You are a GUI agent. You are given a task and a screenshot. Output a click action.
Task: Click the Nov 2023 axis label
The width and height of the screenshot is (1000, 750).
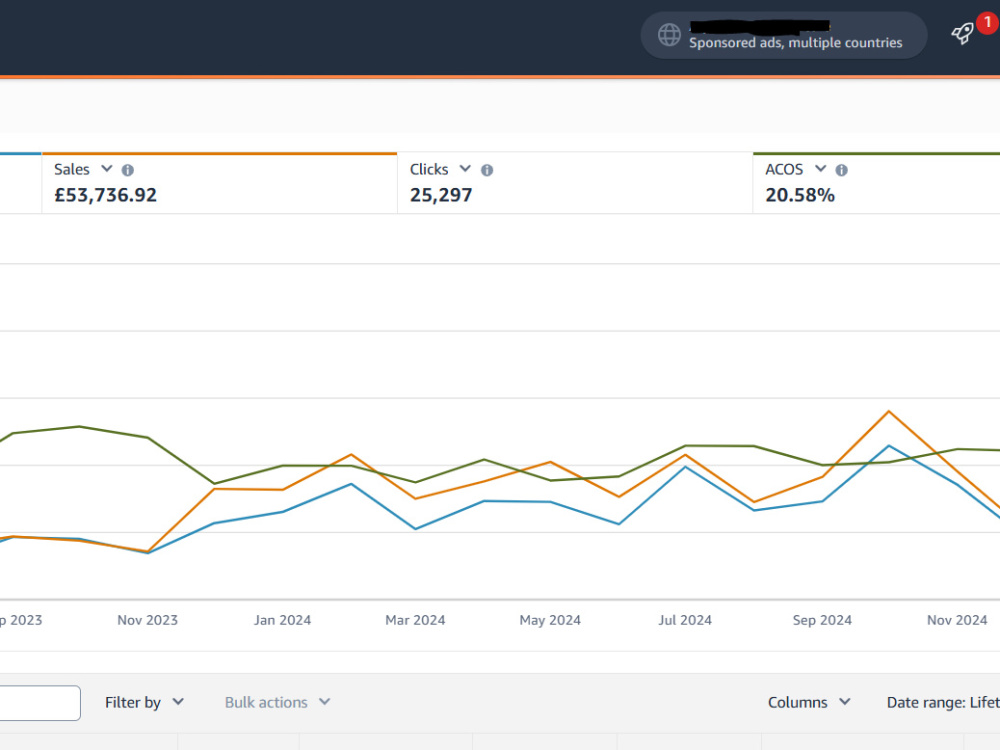pyautogui.click(x=147, y=620)
